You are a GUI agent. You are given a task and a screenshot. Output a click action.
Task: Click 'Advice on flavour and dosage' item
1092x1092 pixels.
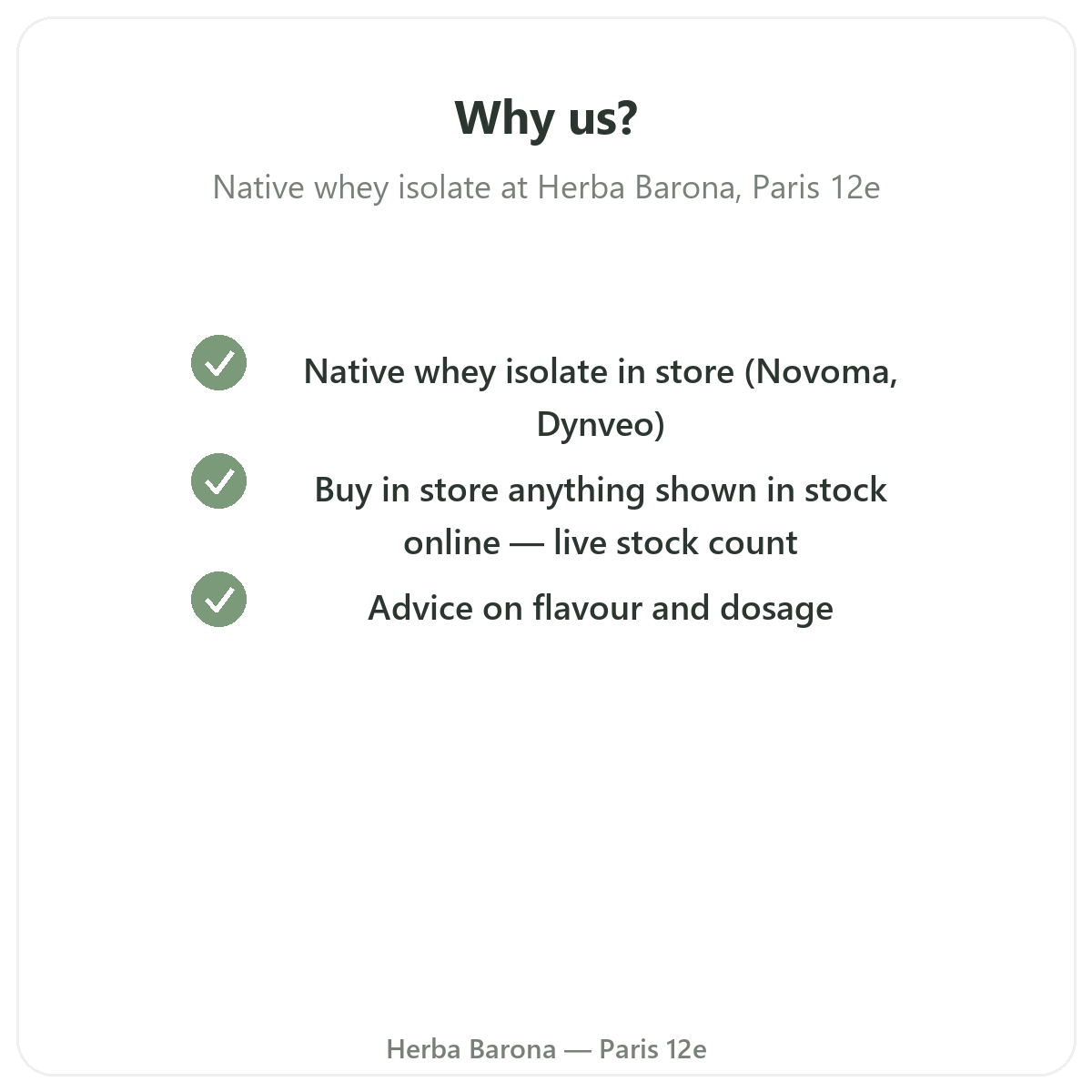click(x=601, y=608)
